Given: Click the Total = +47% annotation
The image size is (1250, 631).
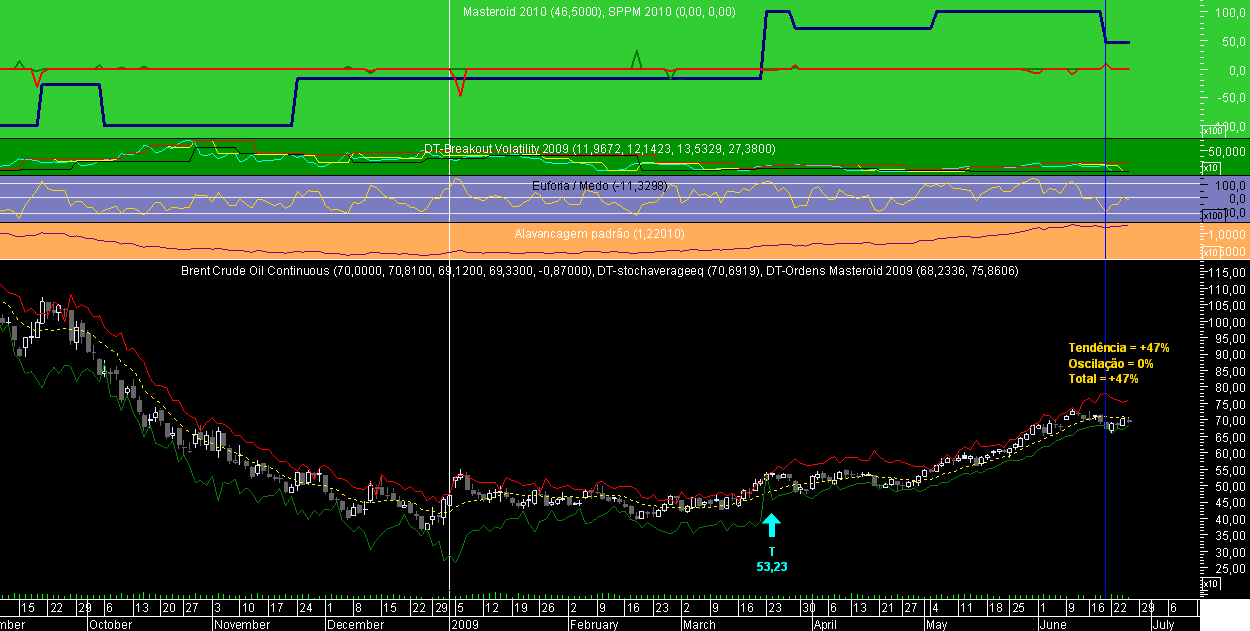Looking at the screenshot, I should [x=1103, y=379].
